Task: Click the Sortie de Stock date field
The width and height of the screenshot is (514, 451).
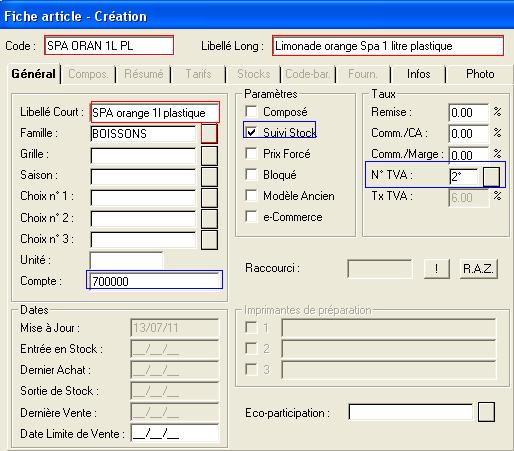Action: (x=175, y=391)
